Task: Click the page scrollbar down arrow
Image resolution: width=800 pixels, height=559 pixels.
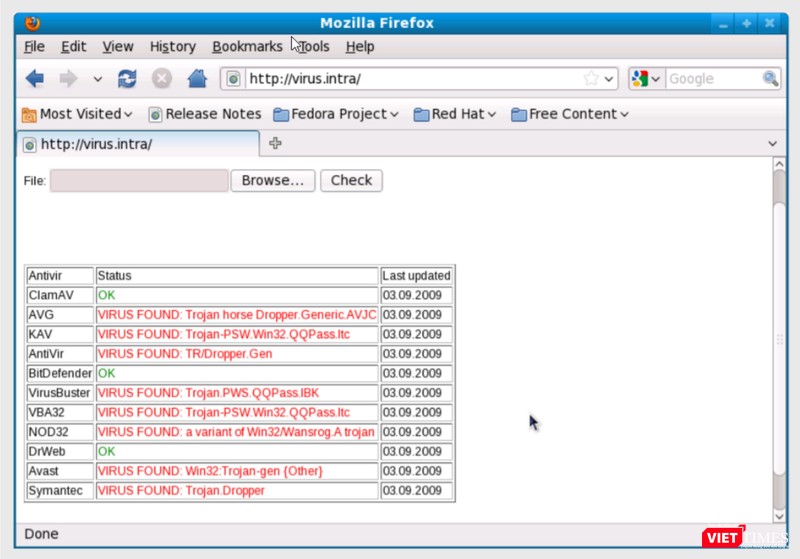Action: [779, 516]
